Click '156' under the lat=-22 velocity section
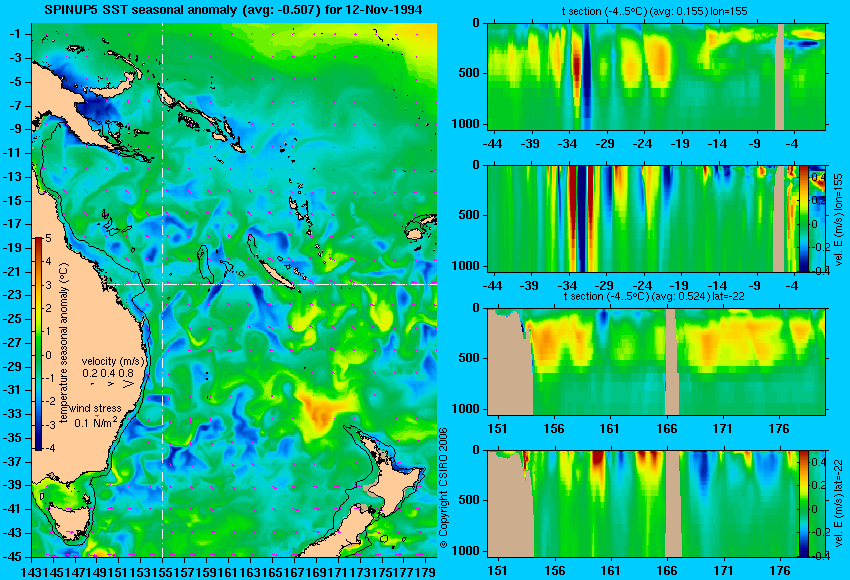 point(554,571)
